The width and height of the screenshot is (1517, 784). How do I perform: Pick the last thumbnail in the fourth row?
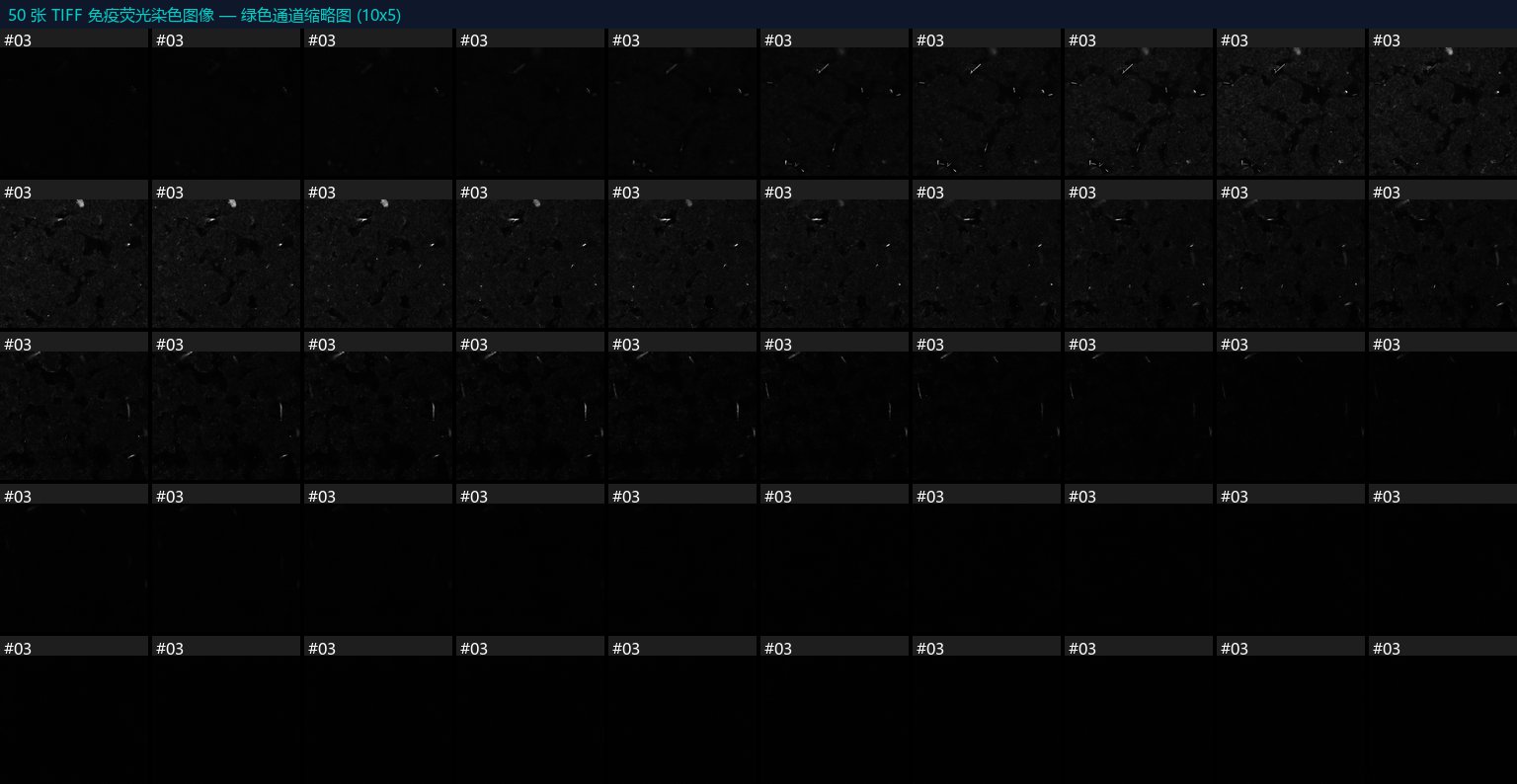click(1443, 559)
